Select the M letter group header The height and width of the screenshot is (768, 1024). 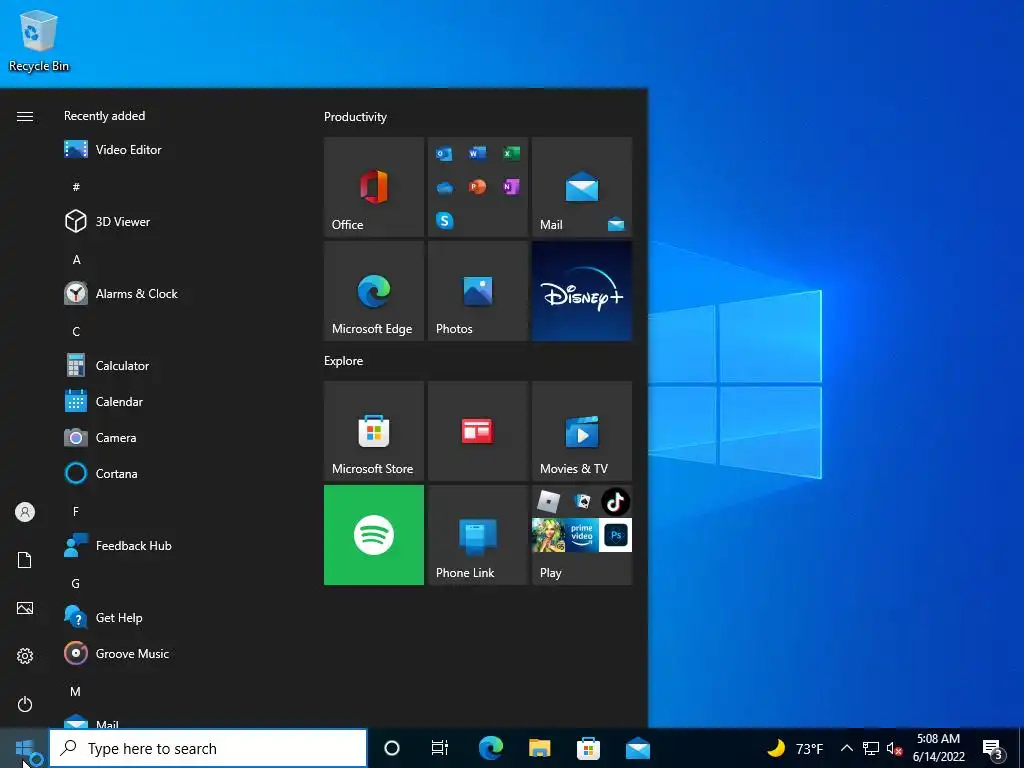click(75, 691)
